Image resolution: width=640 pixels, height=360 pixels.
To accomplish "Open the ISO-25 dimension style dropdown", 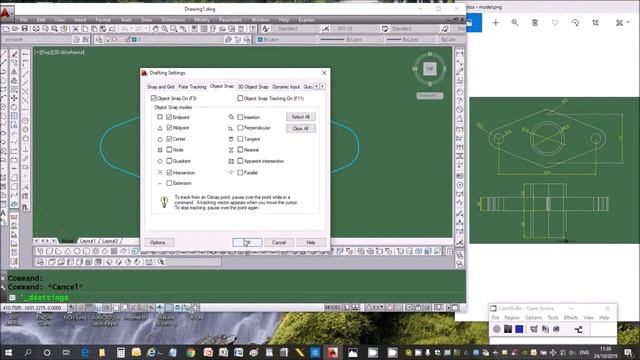I will pos(356,29).
